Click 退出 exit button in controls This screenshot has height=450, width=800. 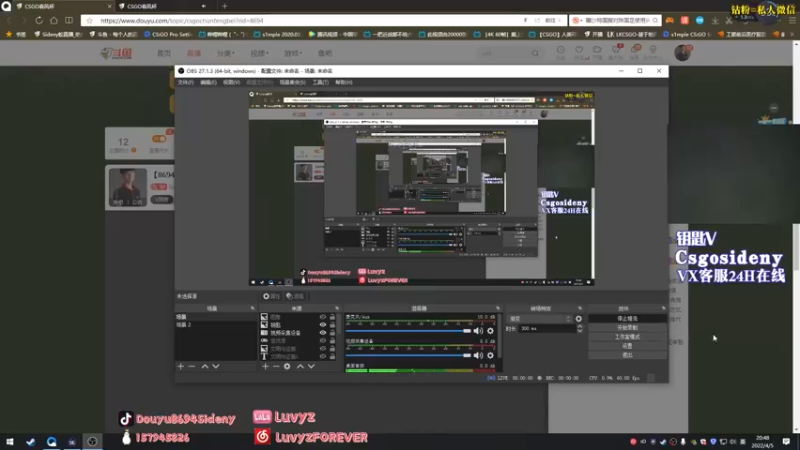coord(627,355)
